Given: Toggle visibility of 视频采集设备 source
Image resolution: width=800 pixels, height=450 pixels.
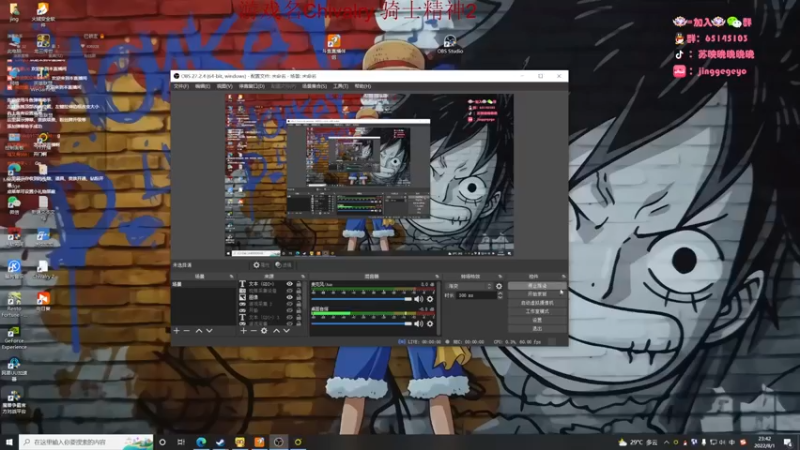Looking at the screenshot, I should pos(289,290).
